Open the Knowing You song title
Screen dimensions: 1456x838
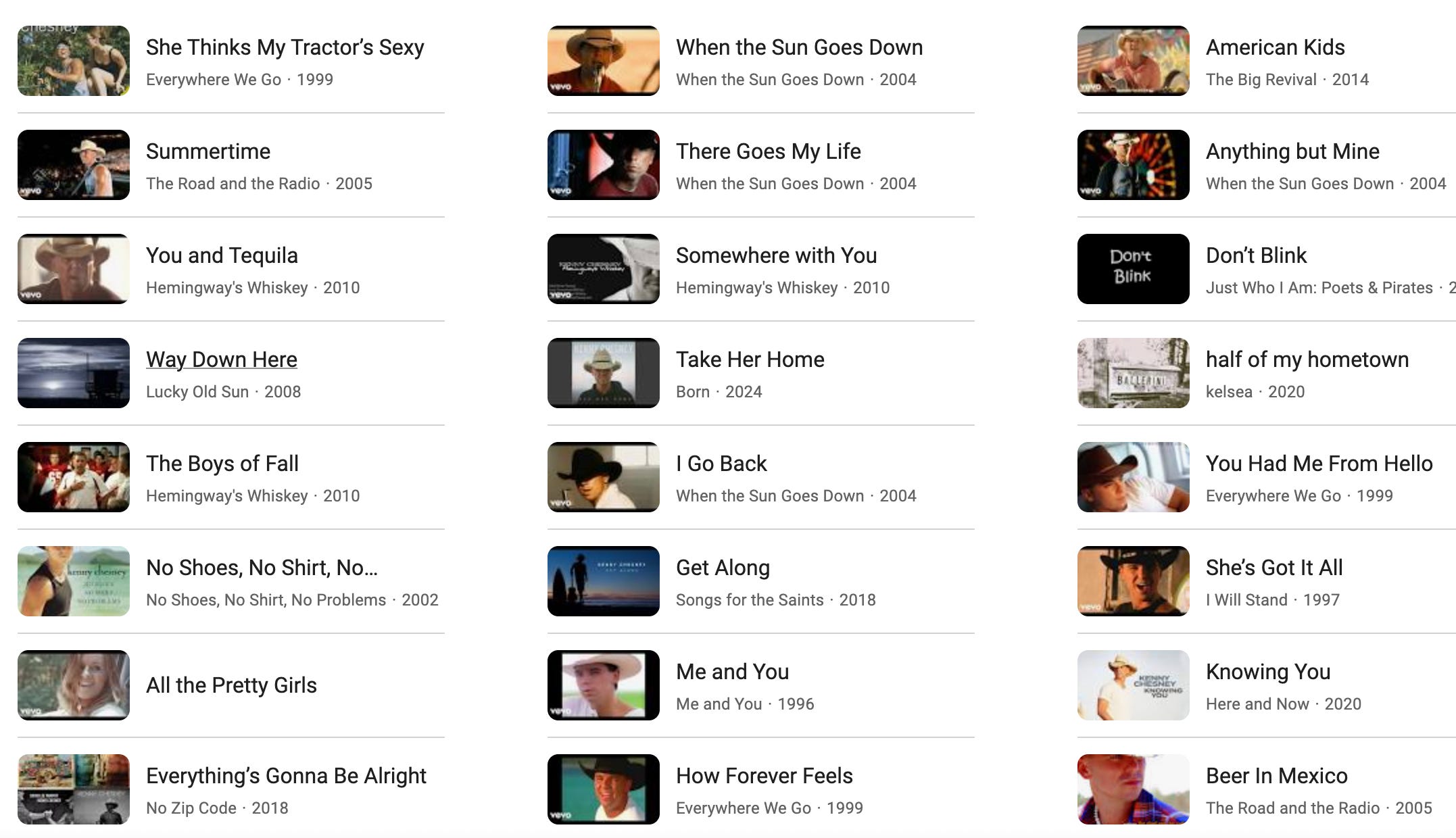1268,672
